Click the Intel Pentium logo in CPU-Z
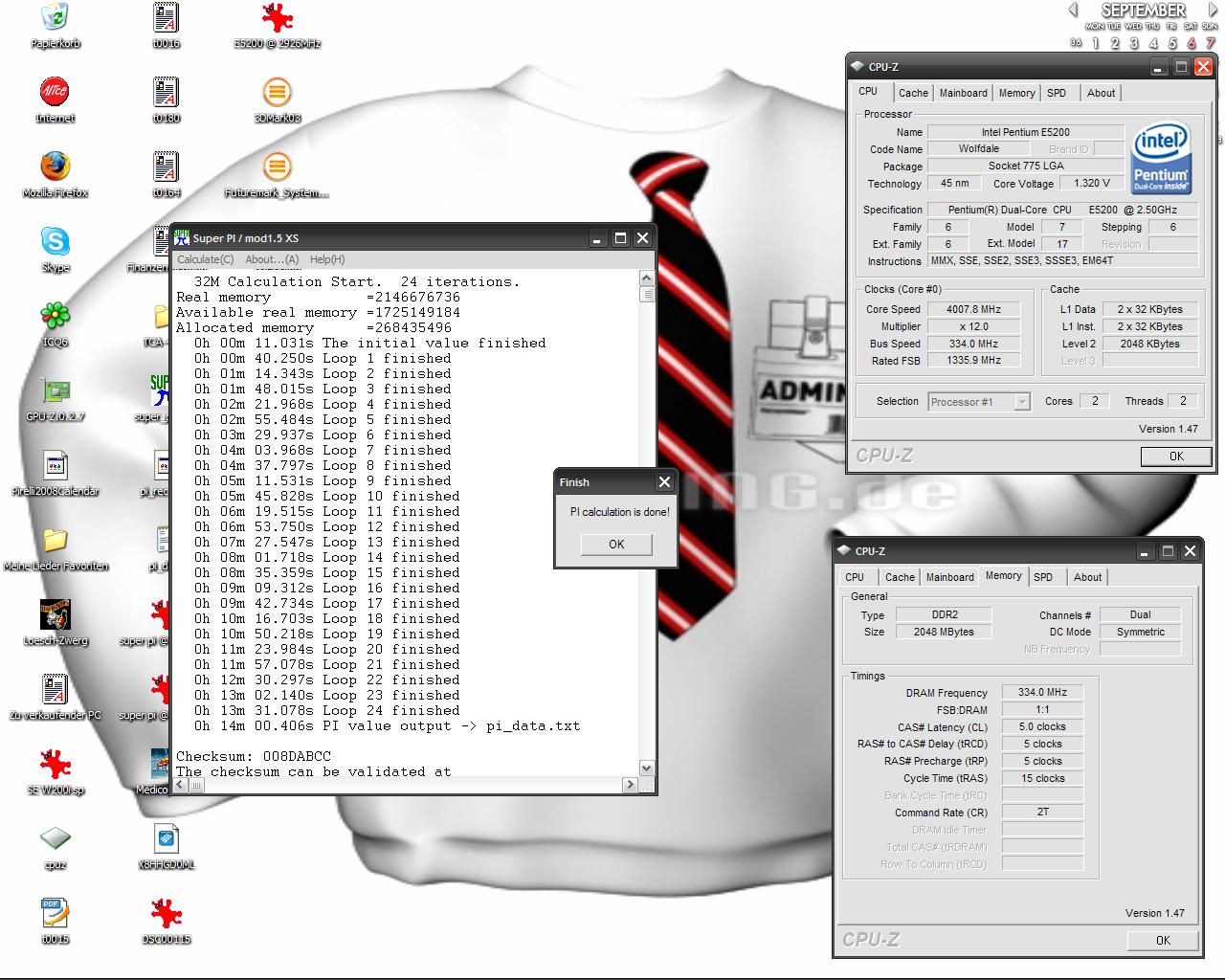 click(x=1160, y=158)
